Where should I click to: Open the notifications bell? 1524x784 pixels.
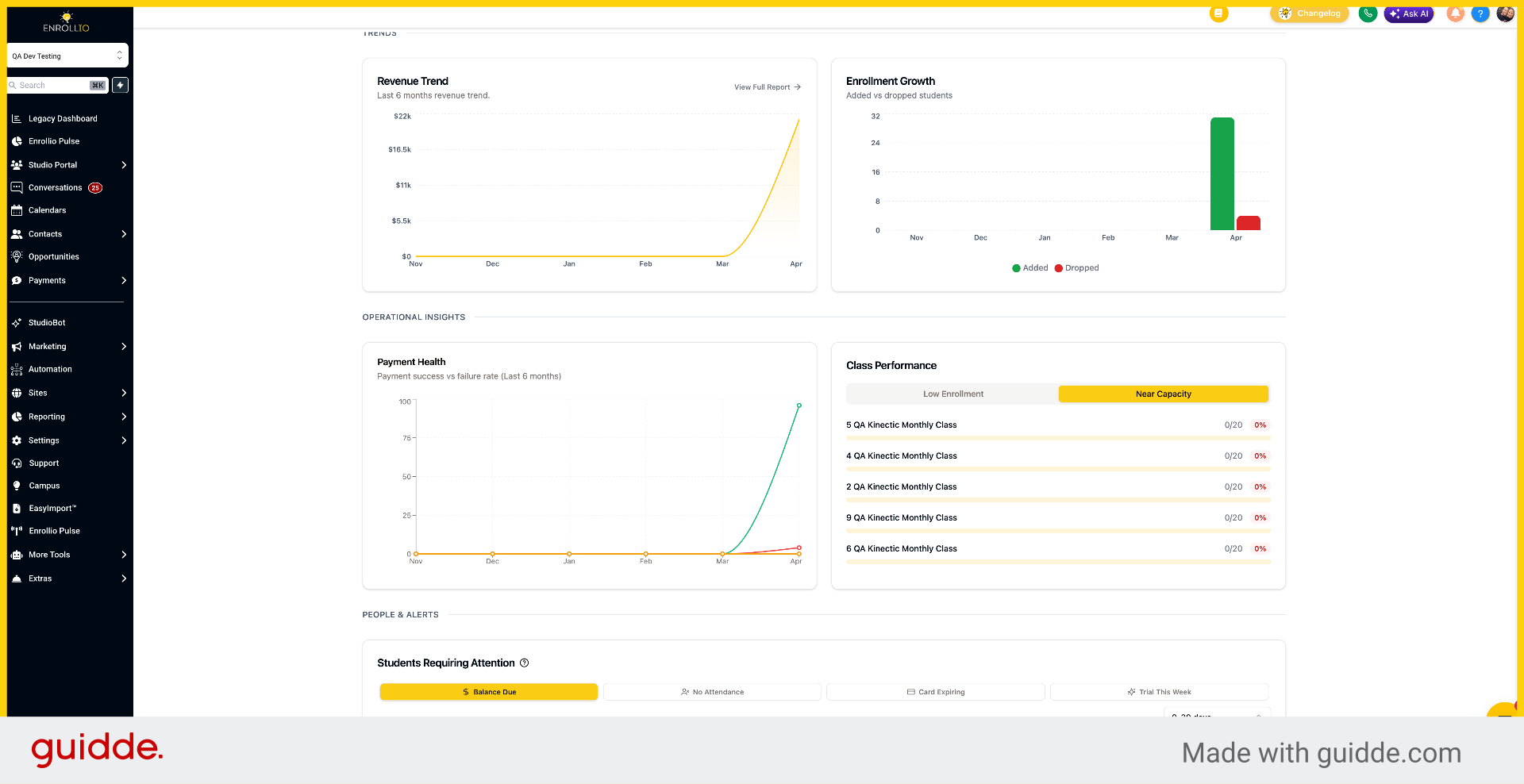click(1456, 13)
